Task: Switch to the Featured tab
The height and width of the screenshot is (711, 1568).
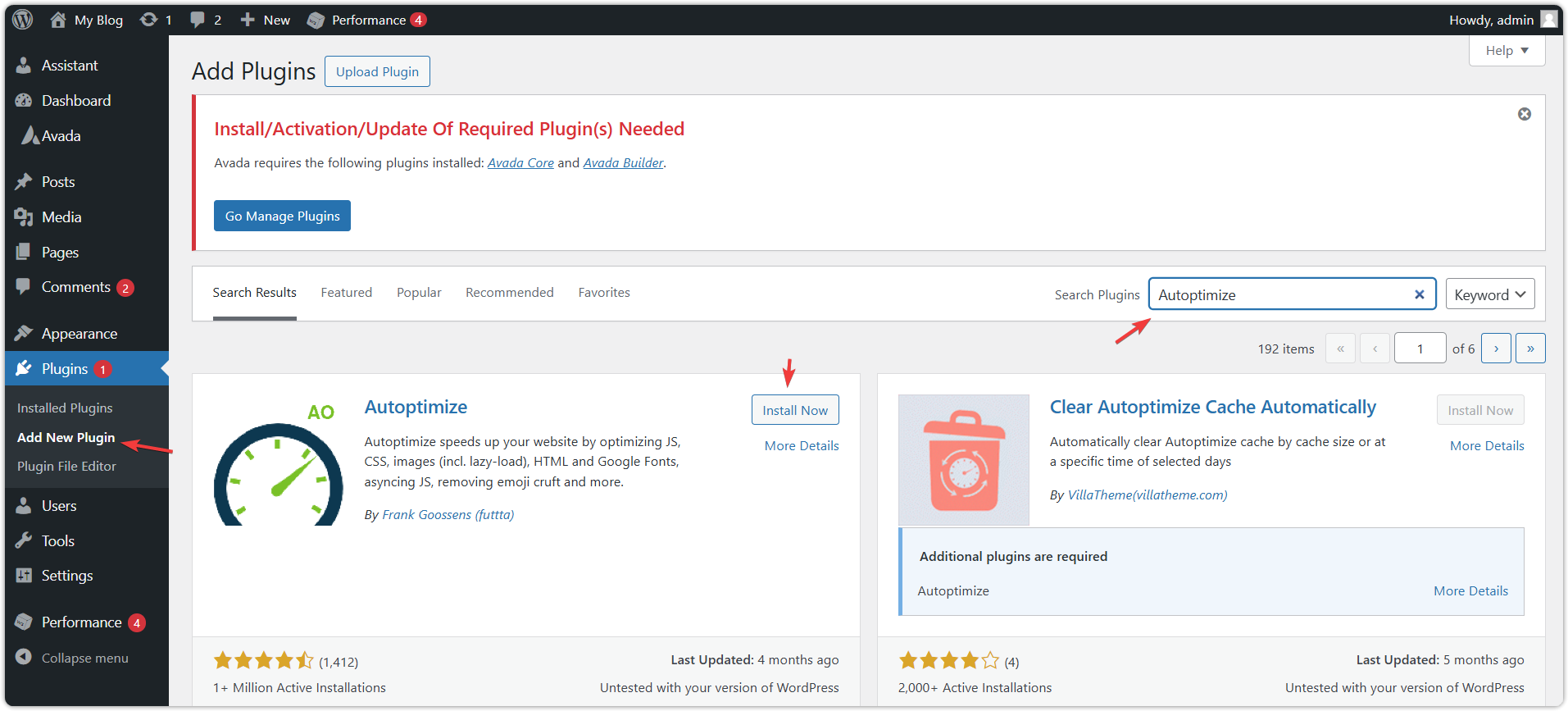Action: click(x=347, y=293)
